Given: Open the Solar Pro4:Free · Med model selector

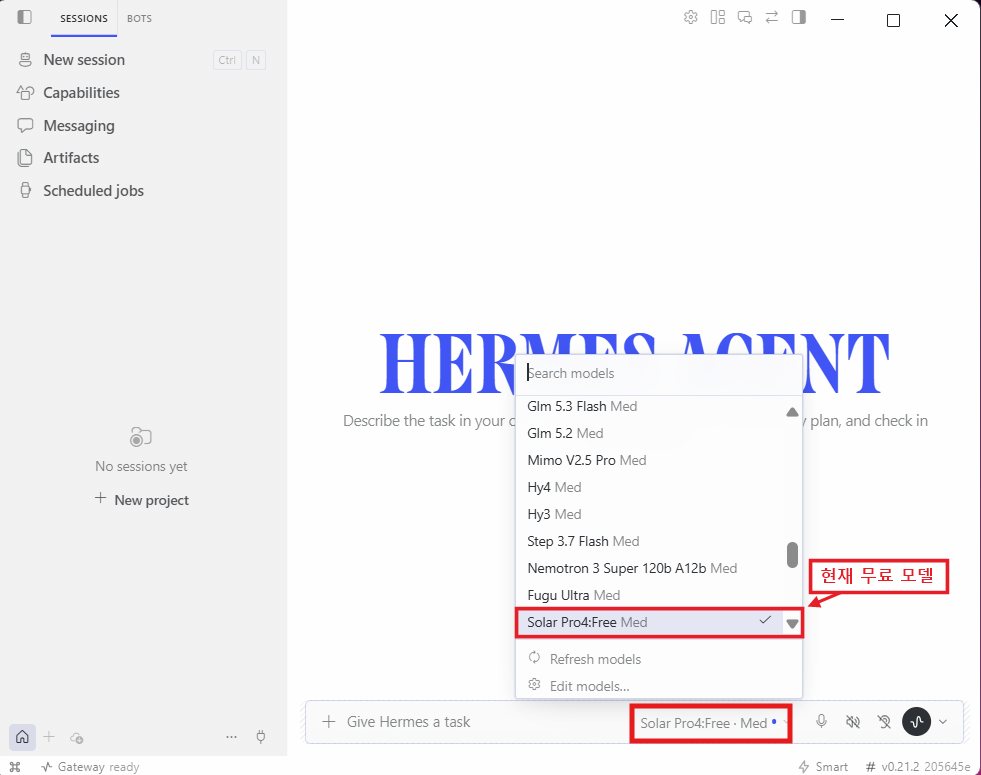Looking at the screenshot, I should point(711,723).
